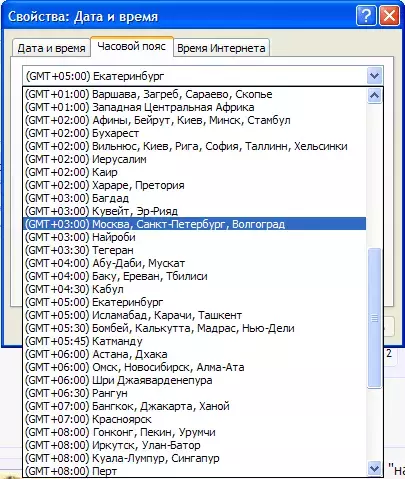Choose Исламабад, Карачи, Ташкент time zone
Viewport: 405px width, 479px height.
(x=195, y=315)
